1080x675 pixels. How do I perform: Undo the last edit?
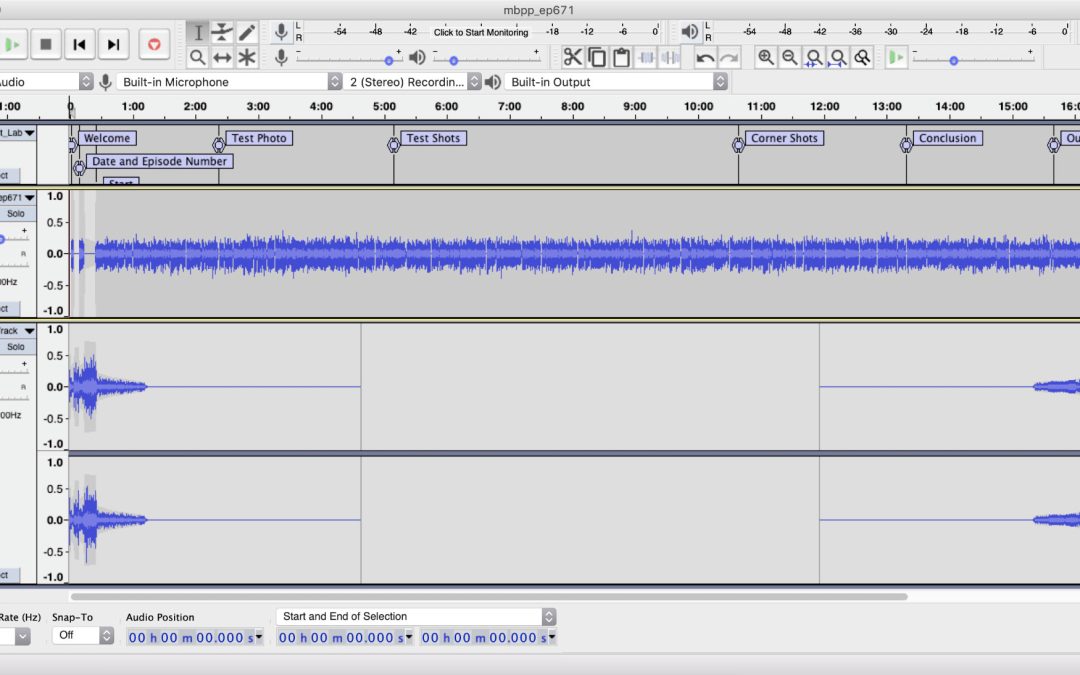[705, 58]
